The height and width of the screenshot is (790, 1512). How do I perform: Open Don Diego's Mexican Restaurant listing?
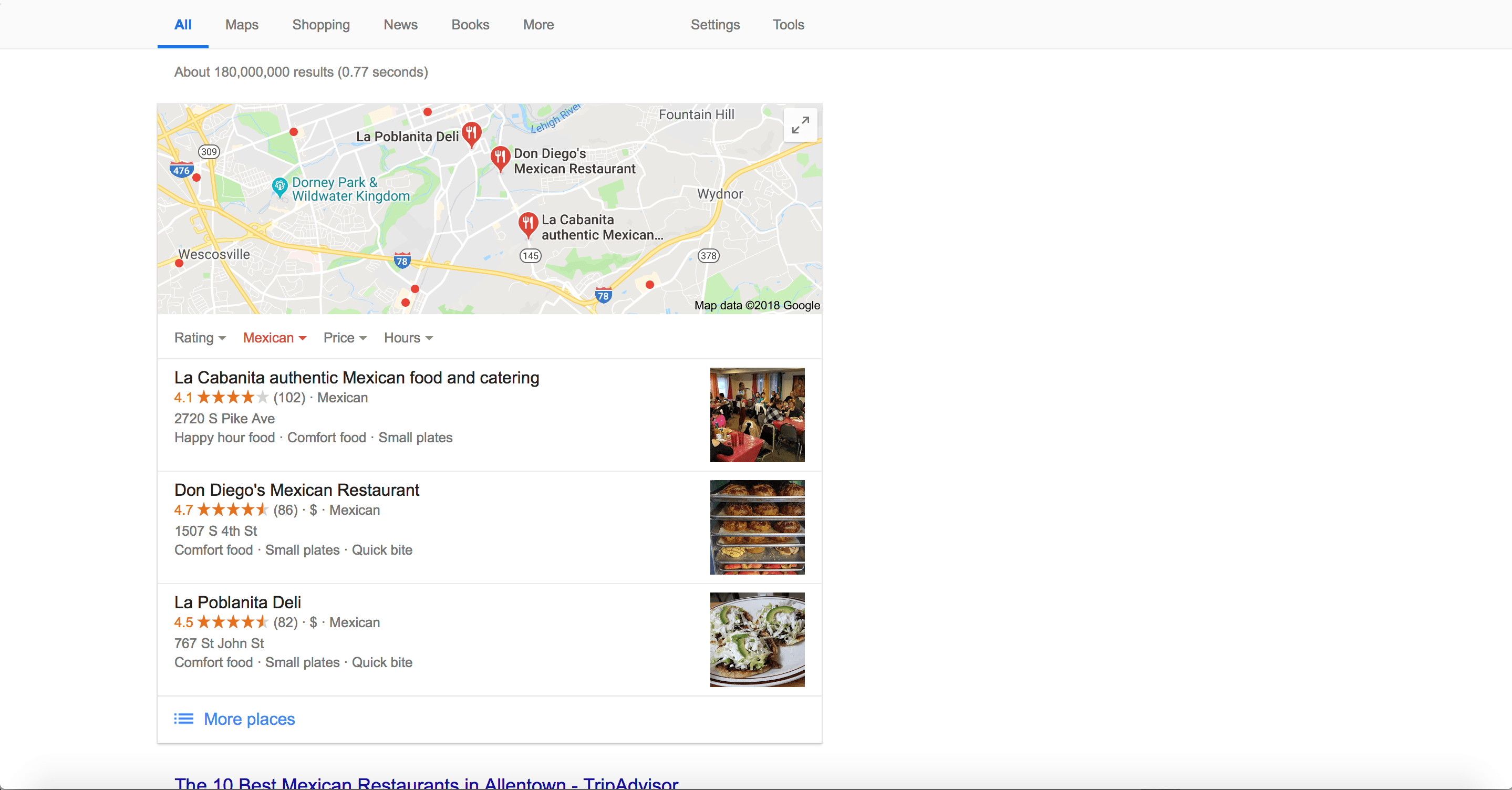(296, 490)
